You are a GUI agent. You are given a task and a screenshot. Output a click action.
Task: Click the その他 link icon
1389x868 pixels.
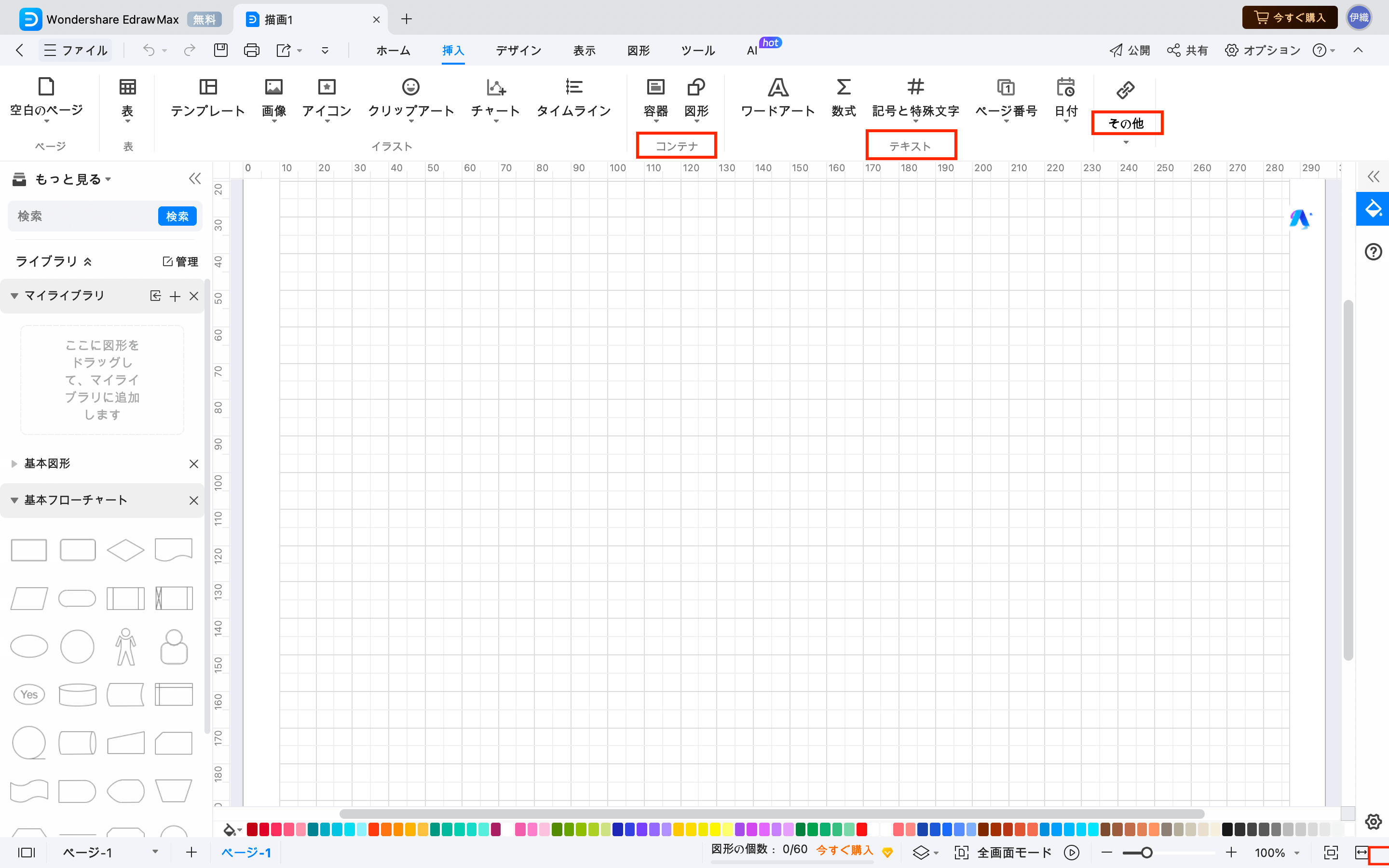(x=1126, y=90)
